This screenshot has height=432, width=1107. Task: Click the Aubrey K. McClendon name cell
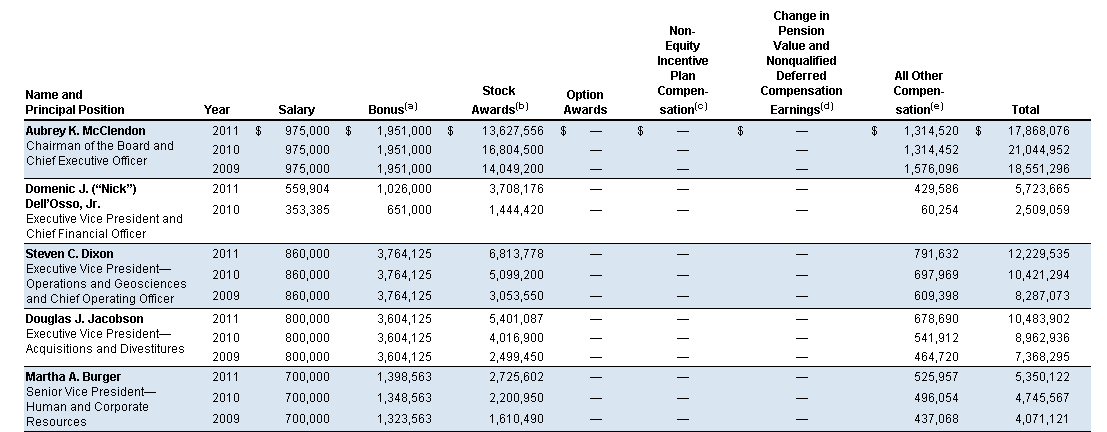pyautogui.click(x=85, y=131)
